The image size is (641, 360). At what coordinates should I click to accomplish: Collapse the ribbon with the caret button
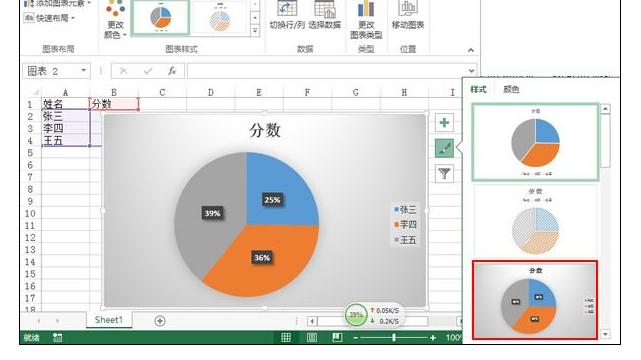pyautogui.click(x=471, y=50)
